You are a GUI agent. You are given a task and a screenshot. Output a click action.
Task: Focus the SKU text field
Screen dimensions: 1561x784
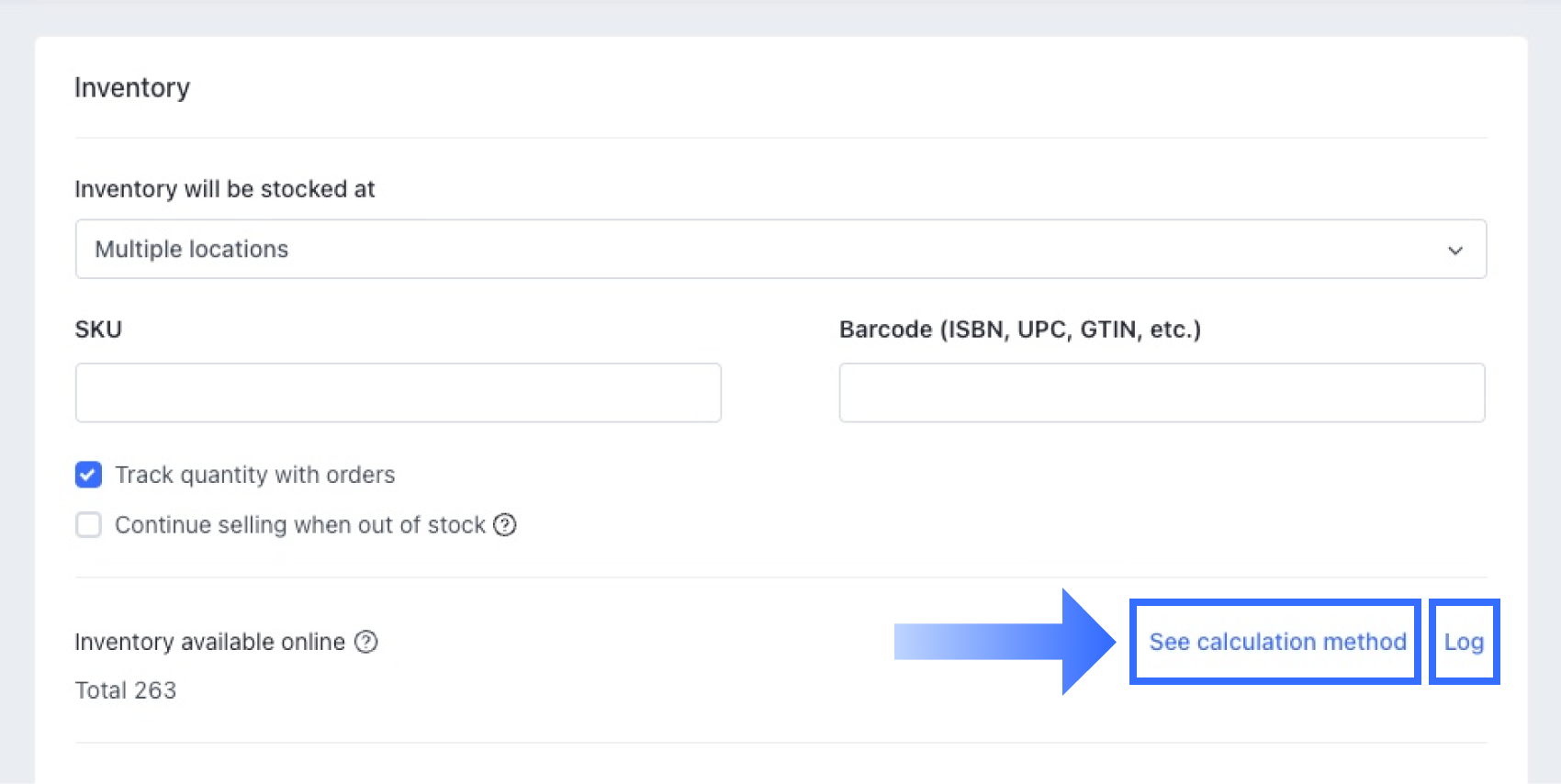coord(399,393)
